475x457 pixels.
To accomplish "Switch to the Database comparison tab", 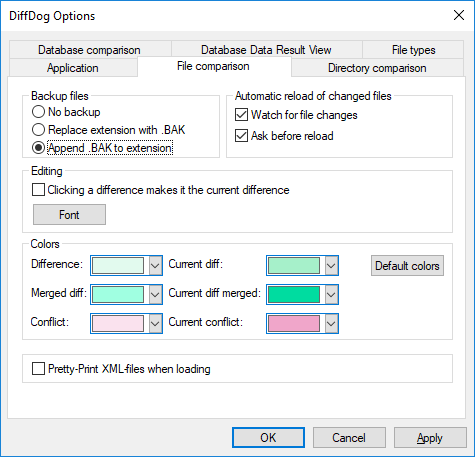I will point(89,50).
